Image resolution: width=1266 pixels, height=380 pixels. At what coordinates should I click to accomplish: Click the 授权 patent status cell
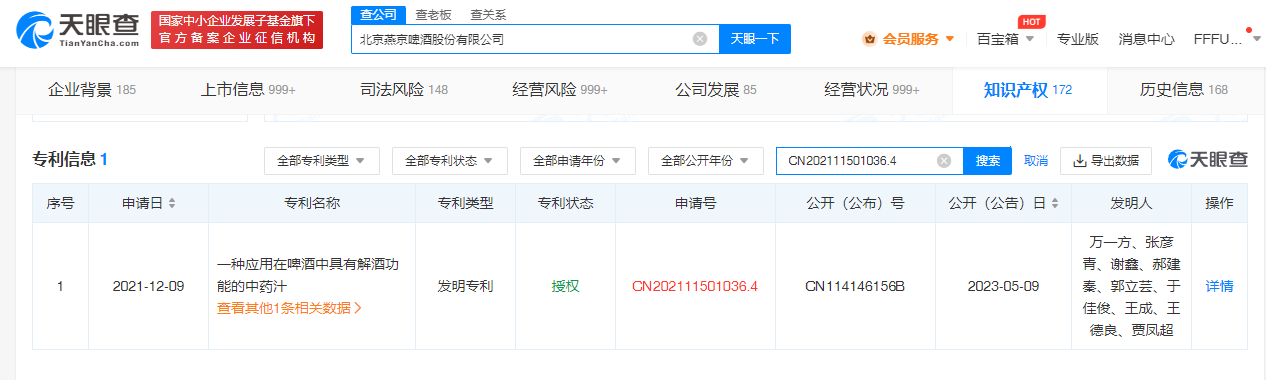(565, 286)
